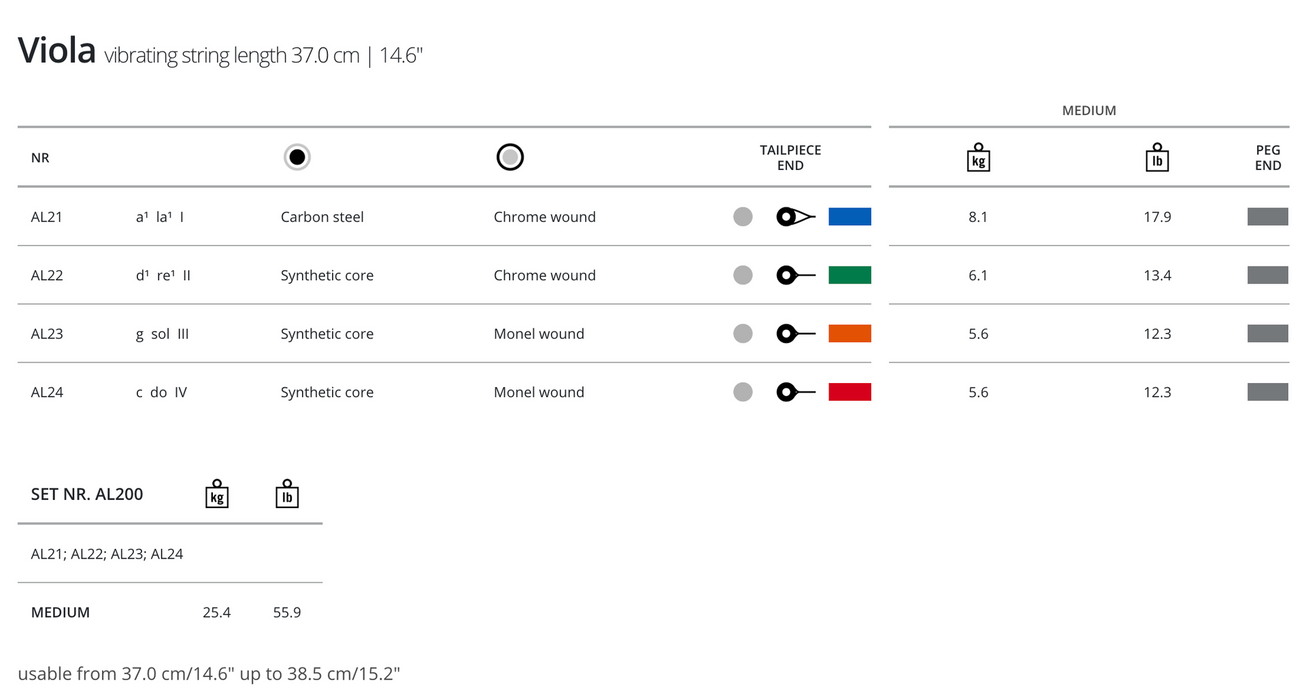1306x700 pixels.
Task: Click the kg weight icon under MEDIUM
Action: 978,157
